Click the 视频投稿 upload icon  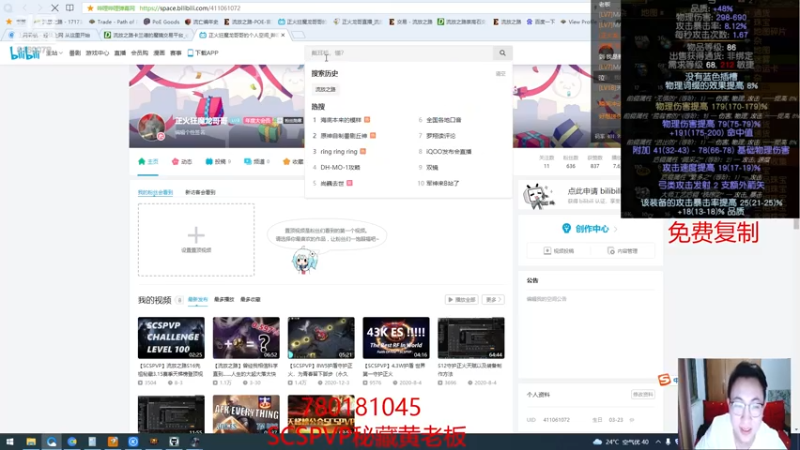tap(547, 251)
